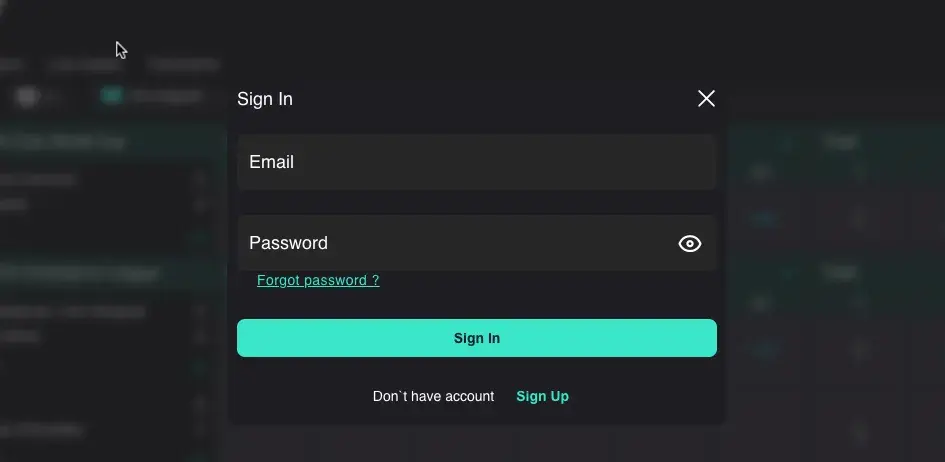This screenshot has width=945, height=462.
Task: Click the "Don`t have account" text
Action: (x=433, y=396)
